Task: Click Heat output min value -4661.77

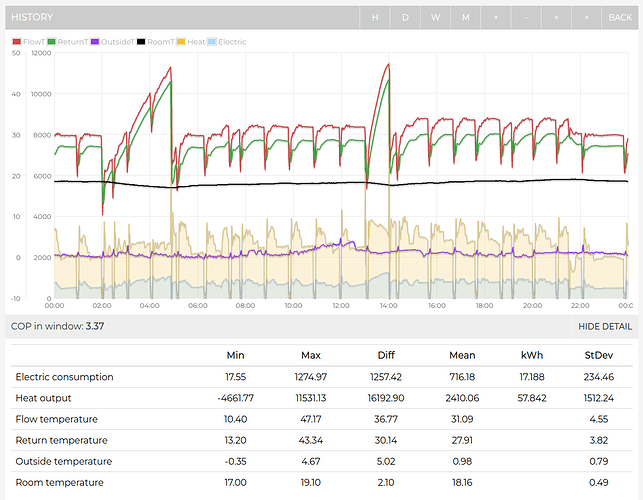Action: (x=235, y=398)
